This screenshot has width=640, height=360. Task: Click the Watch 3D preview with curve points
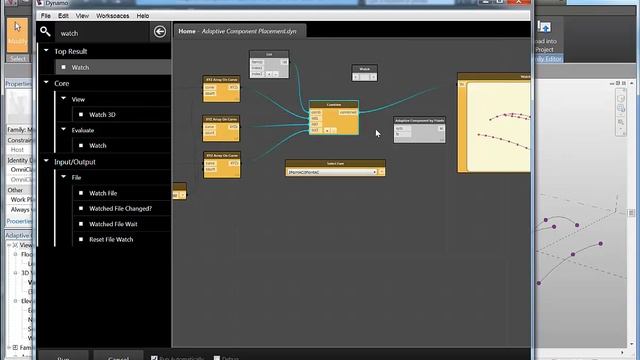[x=499, y=127]
